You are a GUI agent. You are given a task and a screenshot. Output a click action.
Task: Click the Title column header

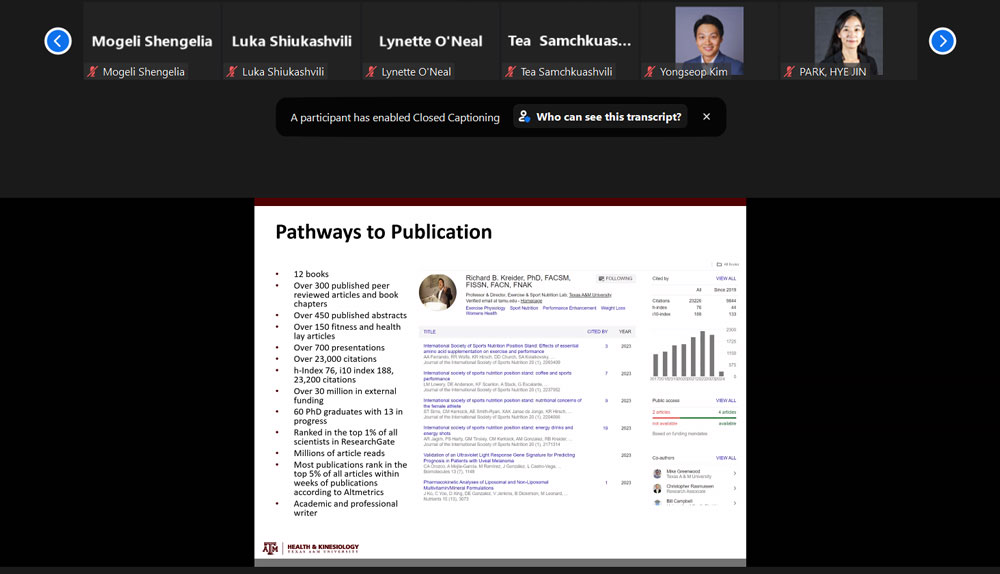pyautogui.click(x=430, y=331)
